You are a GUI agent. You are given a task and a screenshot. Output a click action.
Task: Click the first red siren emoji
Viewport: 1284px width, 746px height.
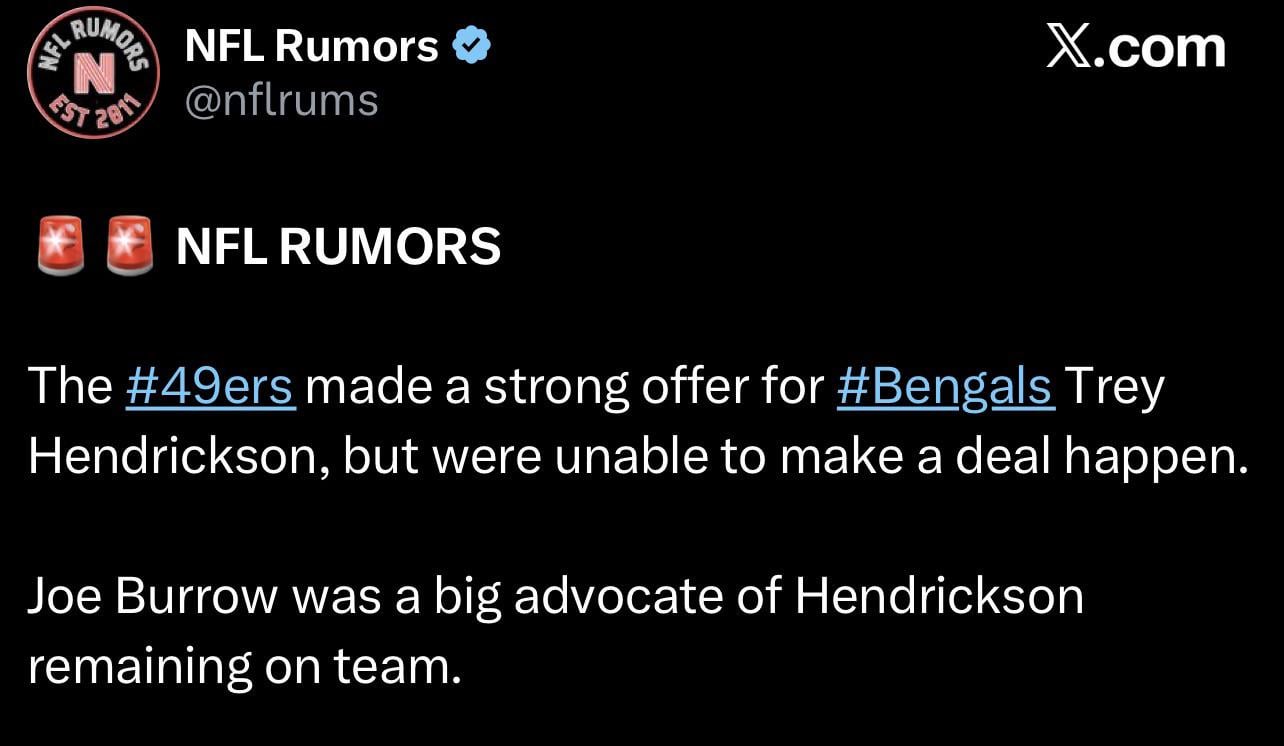pyautogui.click(x=60, y=246)
